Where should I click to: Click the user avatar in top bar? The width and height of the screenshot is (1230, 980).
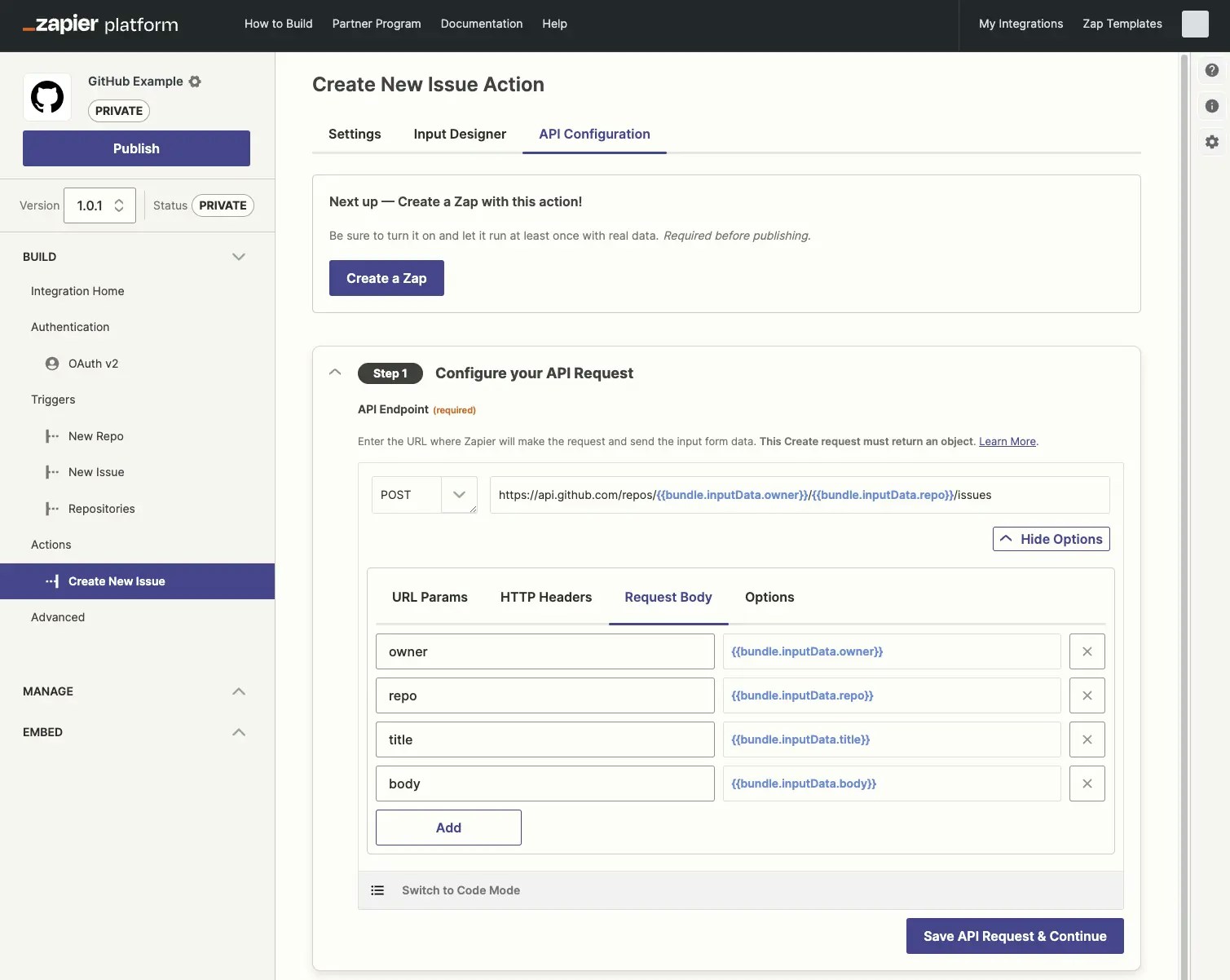pyautogui.click(x=1195, y=24)
